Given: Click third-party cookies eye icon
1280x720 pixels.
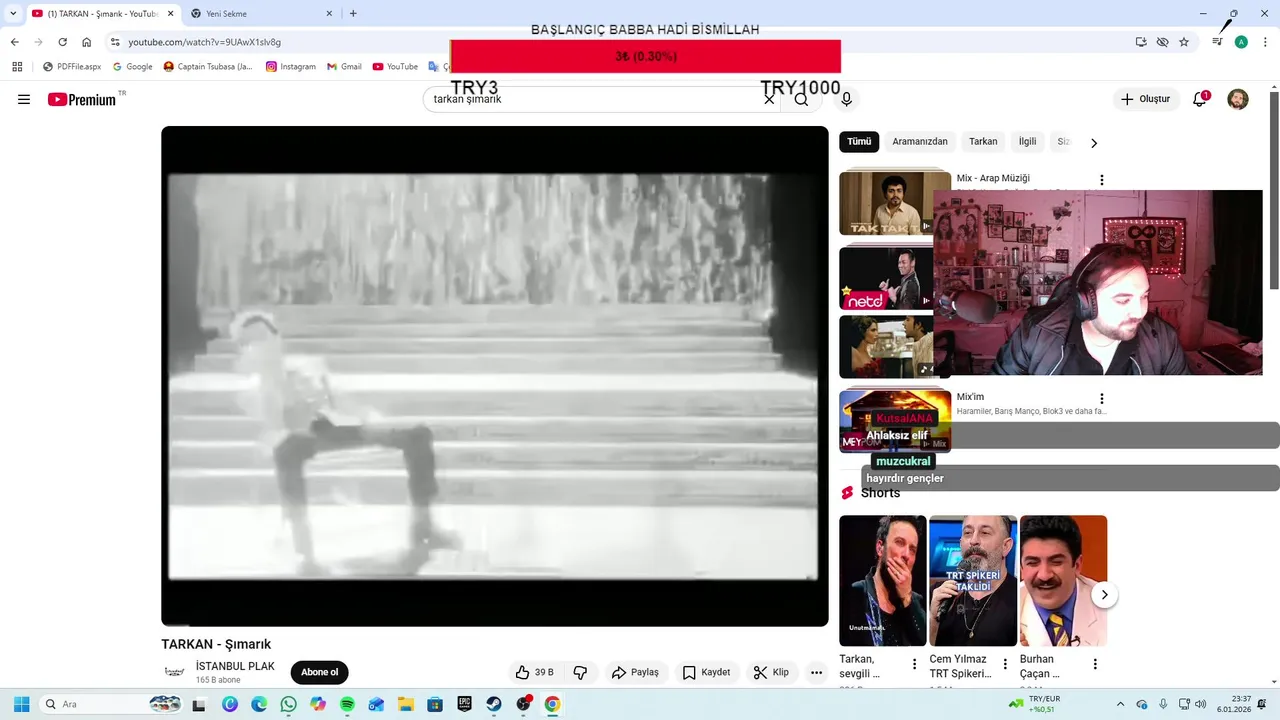Looking at the screenshot, I should (x=1162, y=42).
